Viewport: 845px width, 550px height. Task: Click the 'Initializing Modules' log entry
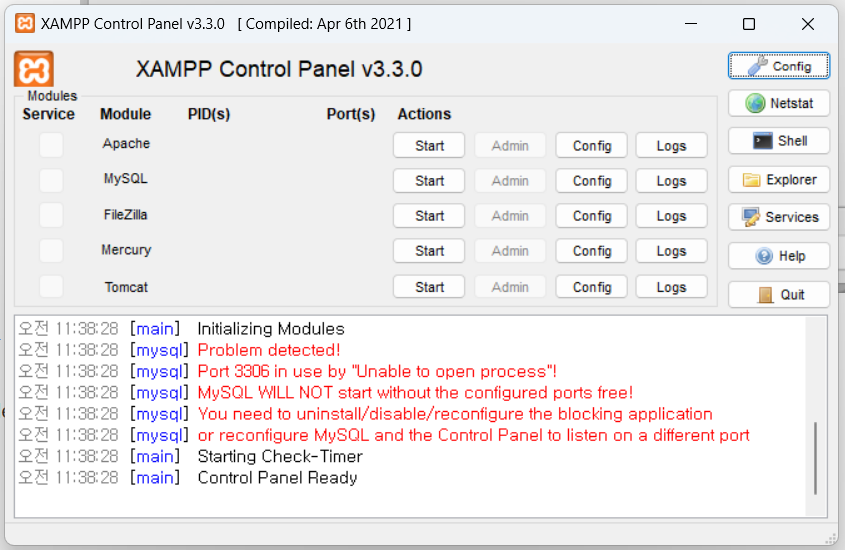pos(271,329)
